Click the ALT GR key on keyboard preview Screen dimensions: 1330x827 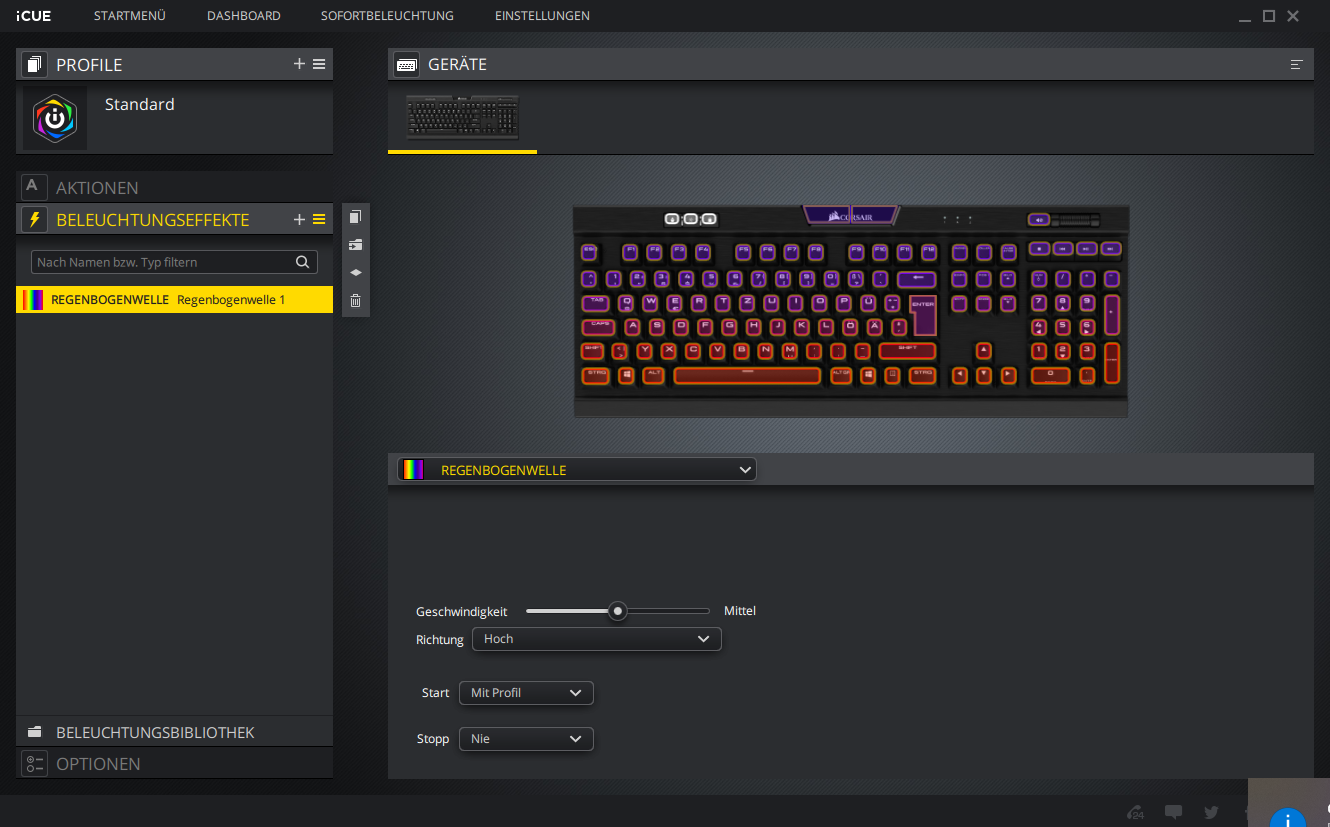pyautogui.click(x=841, y=376)
